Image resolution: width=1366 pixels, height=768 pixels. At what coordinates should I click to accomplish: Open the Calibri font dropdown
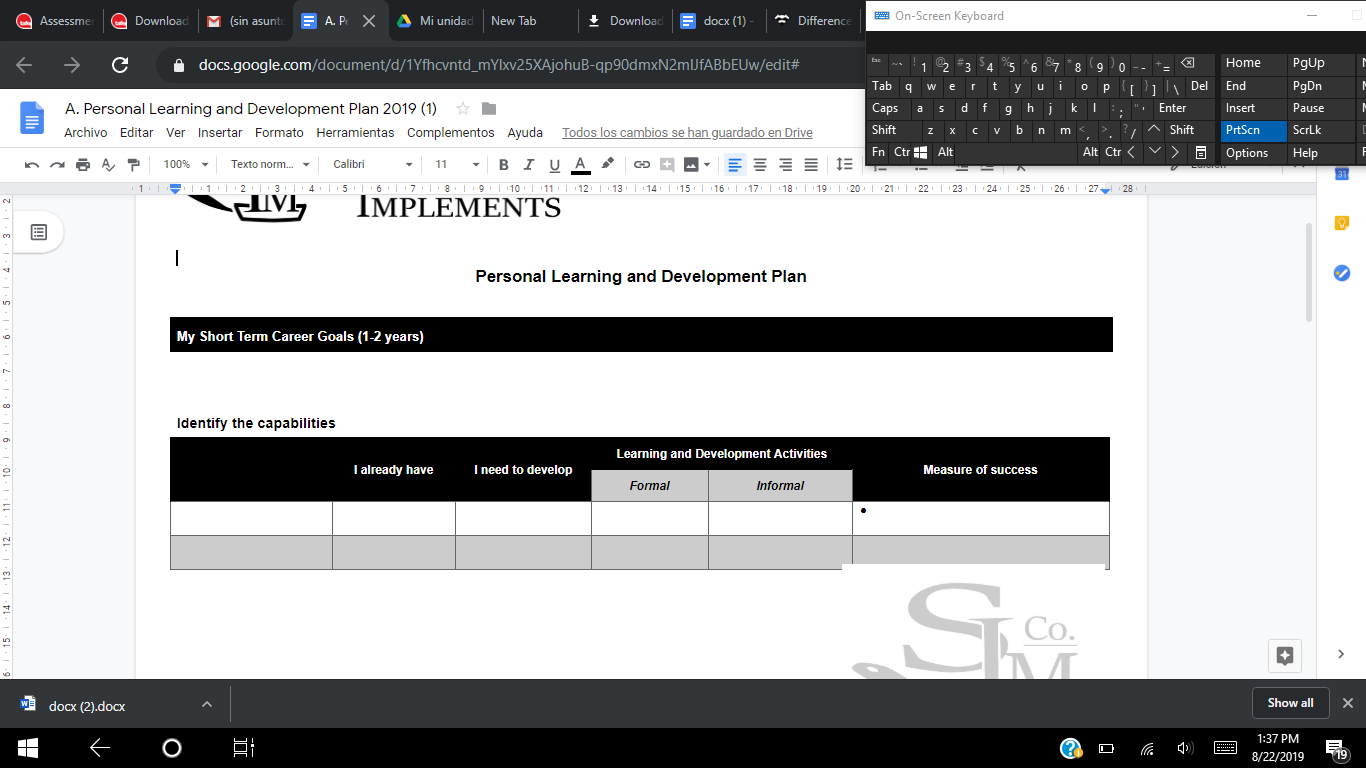[372, 165]
